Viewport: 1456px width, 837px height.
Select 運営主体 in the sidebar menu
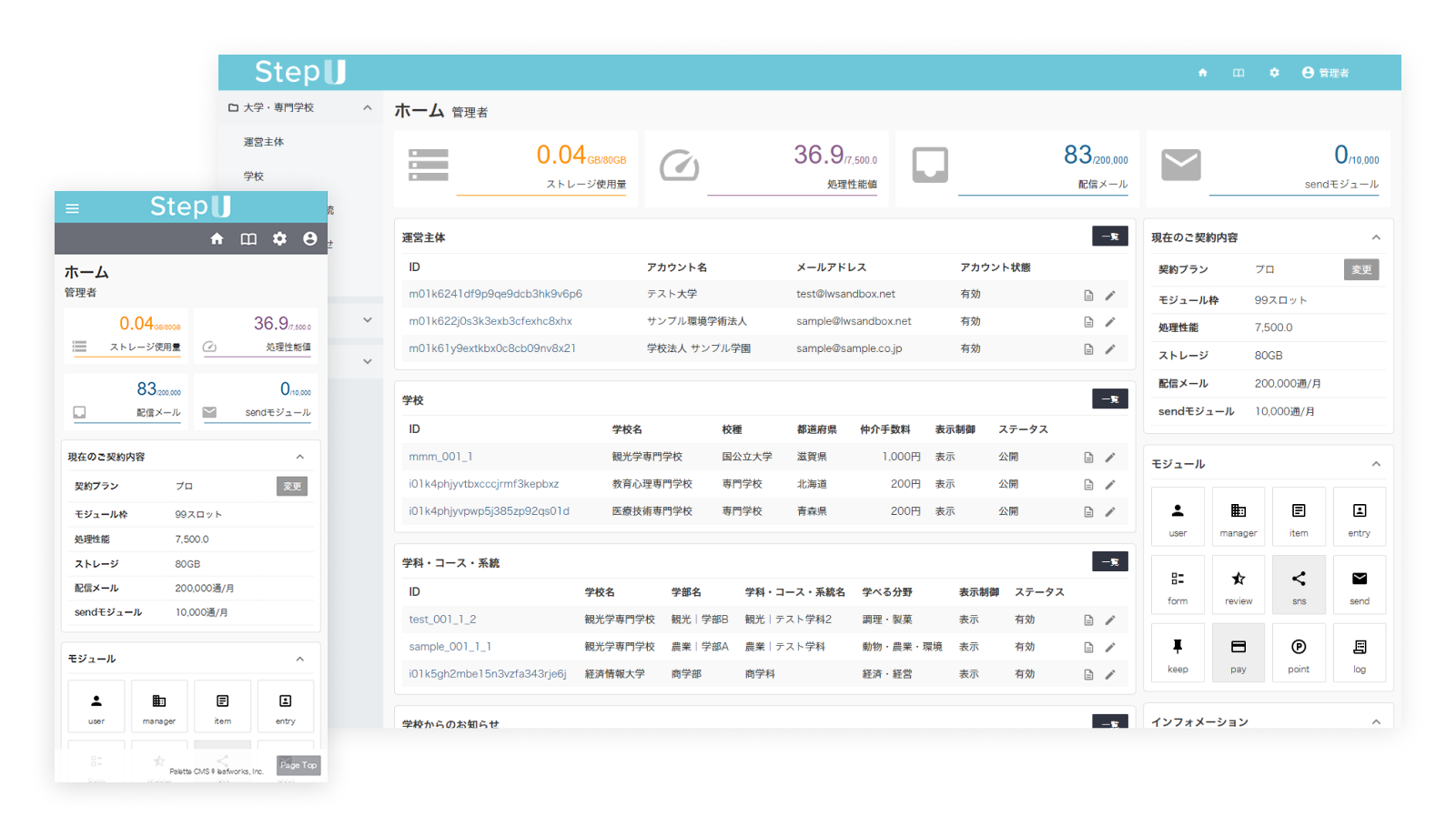pyautogui.click(x=264, y=142)
